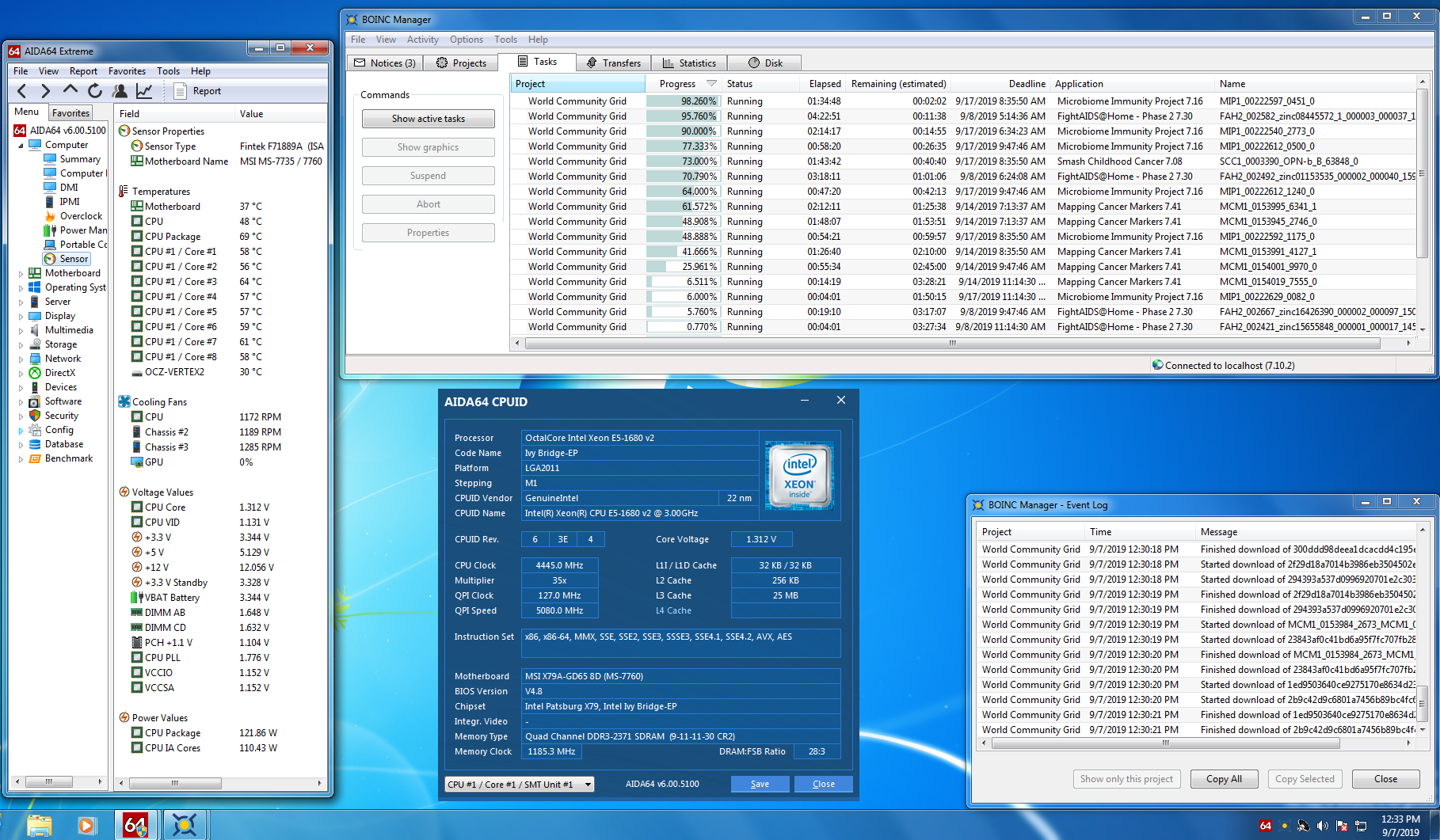Image resolution: width=1440 pixels, height=840 pixels.
Task: Click the AIDA64 system tray icon
Action: point(1265,826)
